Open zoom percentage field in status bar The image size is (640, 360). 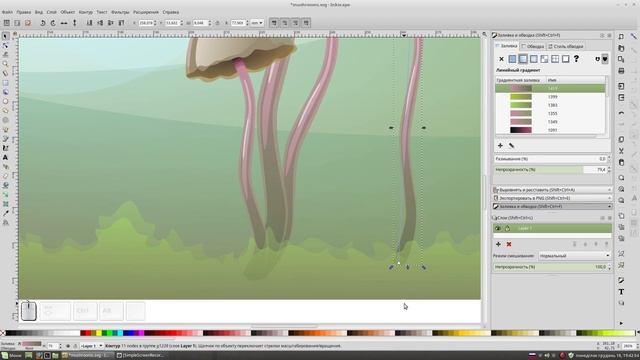628,346
